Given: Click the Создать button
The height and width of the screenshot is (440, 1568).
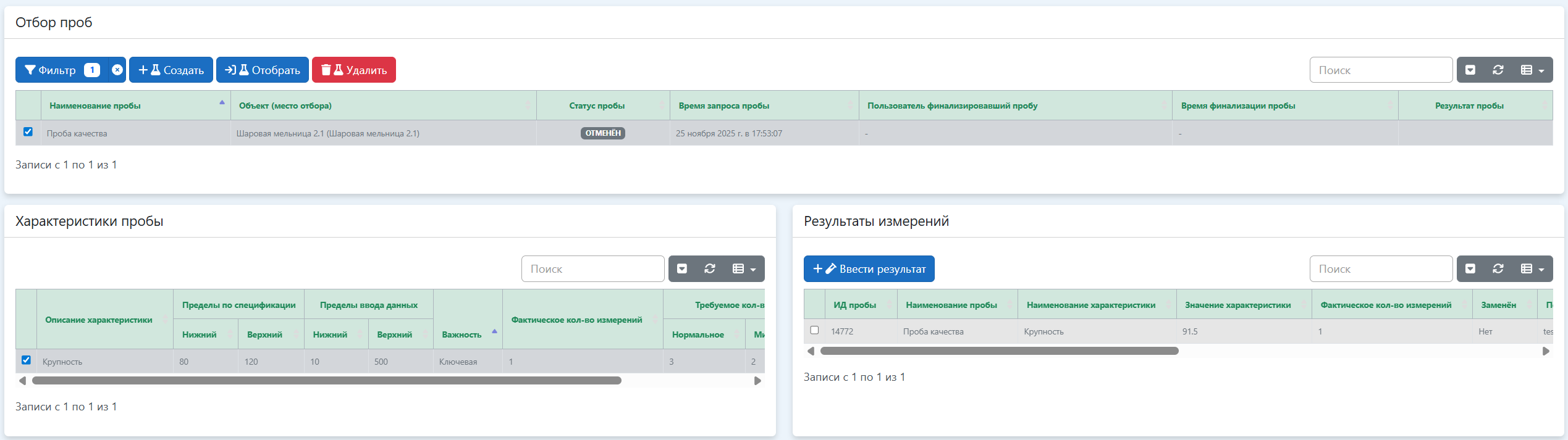Looking at the screenshot, I should click(171, 70).
